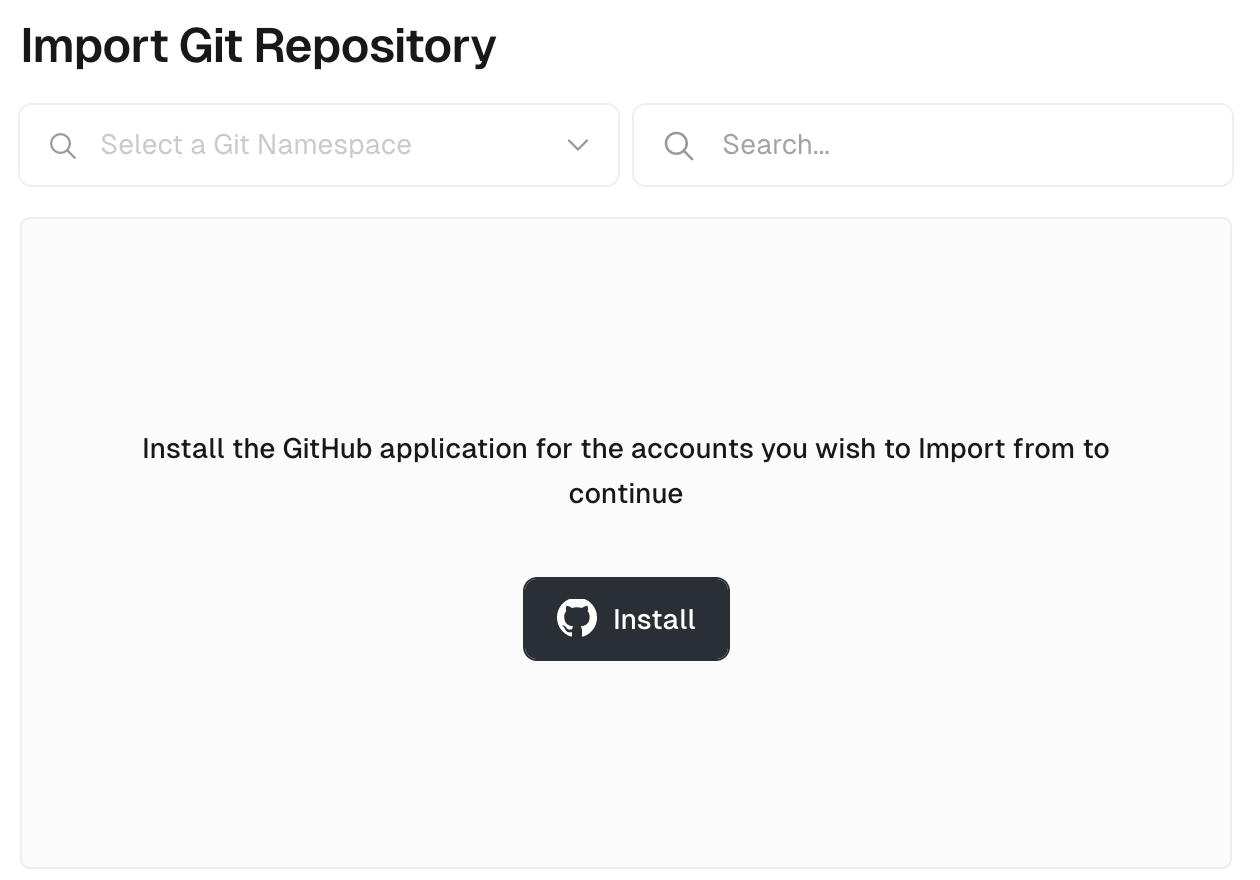Viewport: 1260px width, 880px height.
Task: Open the Select a Git Namespace dropdown
Action: pos(319,145)
